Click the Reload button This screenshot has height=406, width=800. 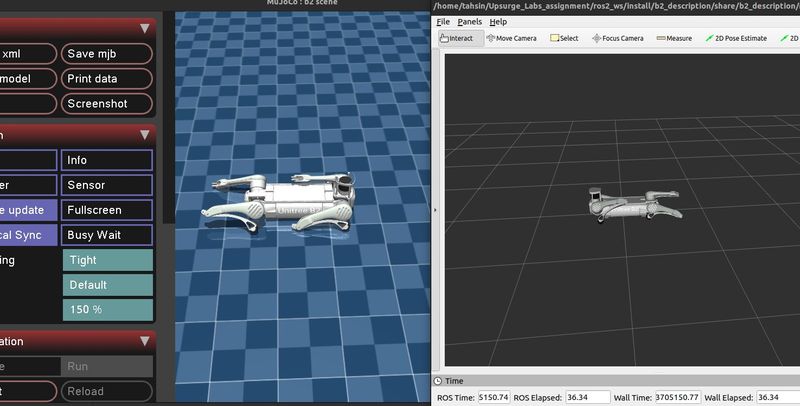(x=107, y=391)
